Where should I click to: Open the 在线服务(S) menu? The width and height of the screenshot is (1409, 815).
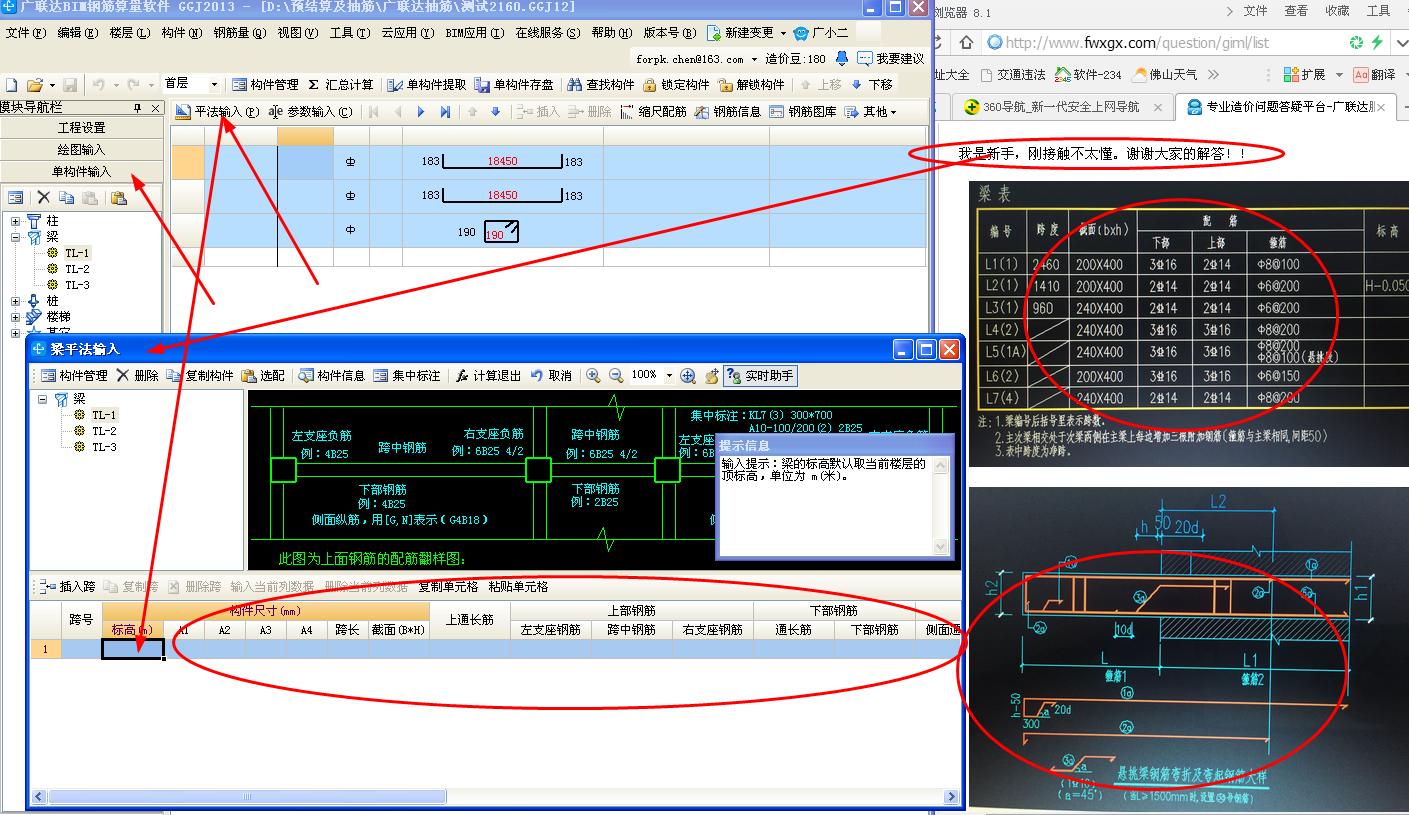tap(548, 33)
